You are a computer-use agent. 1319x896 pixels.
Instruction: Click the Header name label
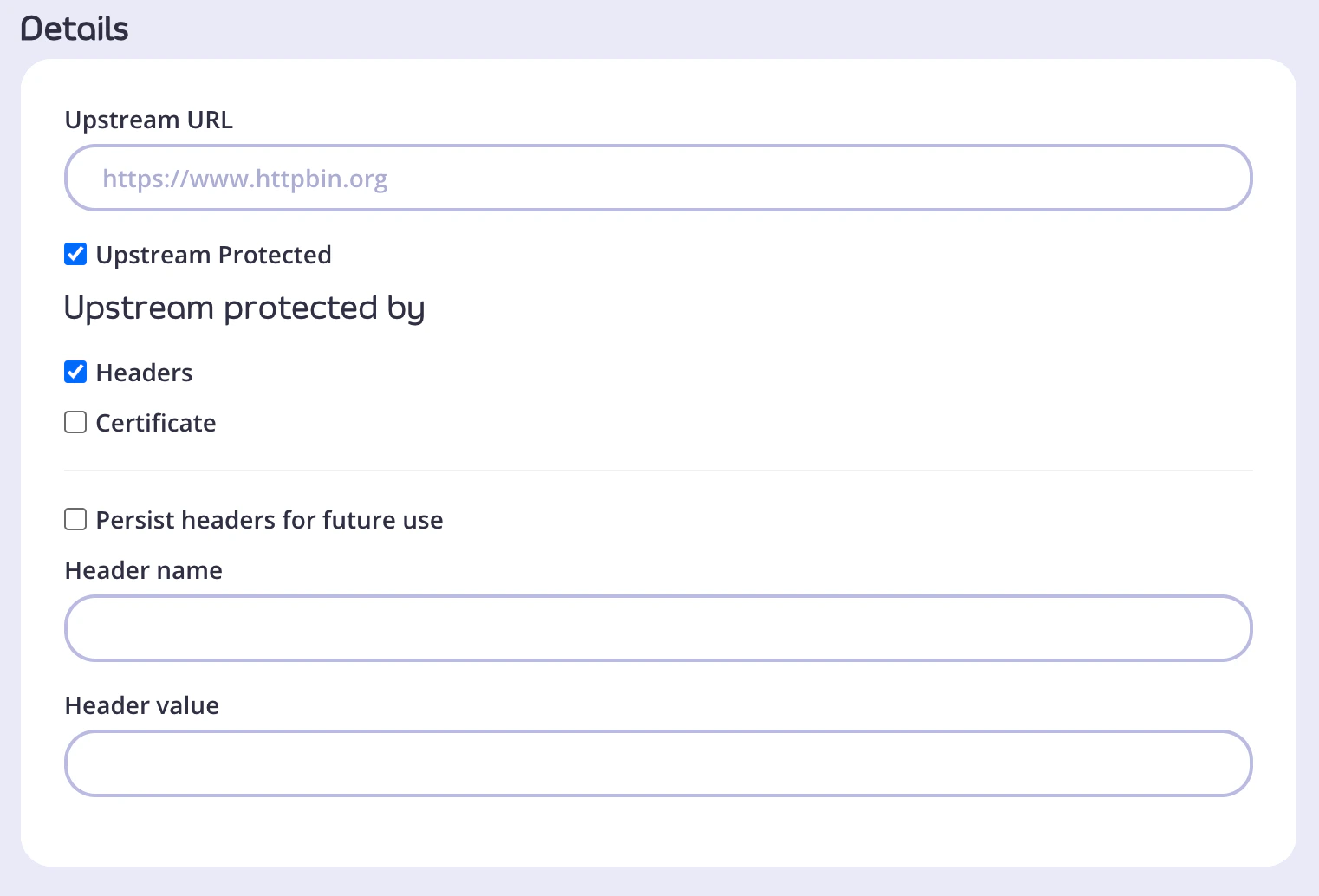[x=143, y=570]
